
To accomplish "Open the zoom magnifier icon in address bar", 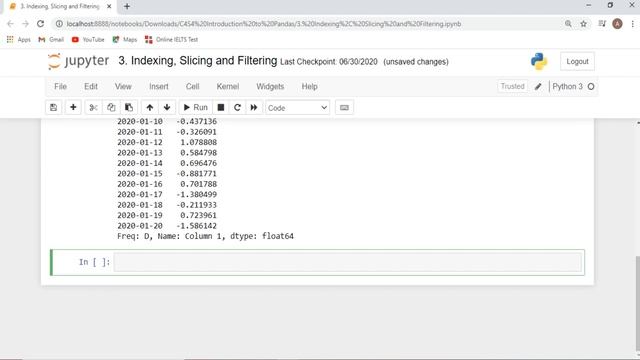I will tap(568, 24).
